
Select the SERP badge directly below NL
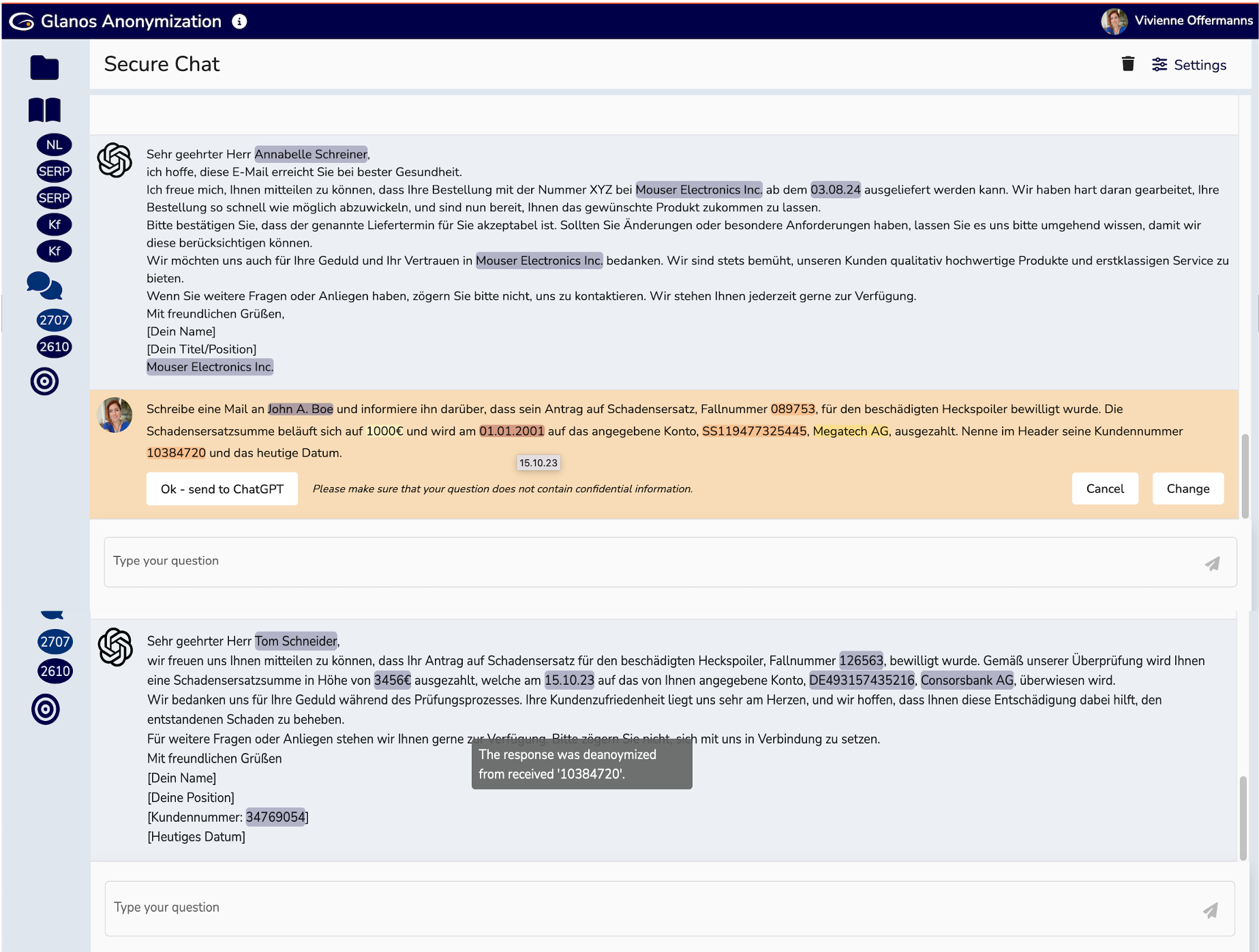55,171
